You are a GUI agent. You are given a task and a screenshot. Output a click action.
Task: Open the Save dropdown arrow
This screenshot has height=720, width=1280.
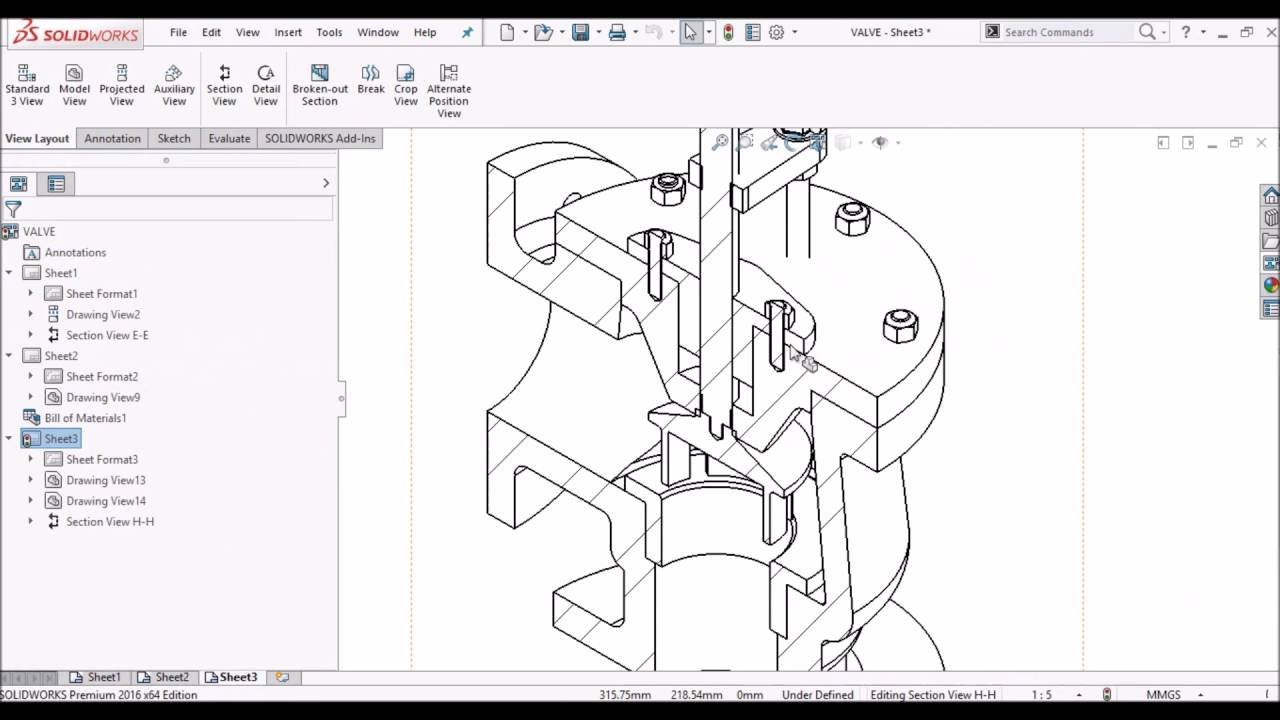[x=597, y=32]
